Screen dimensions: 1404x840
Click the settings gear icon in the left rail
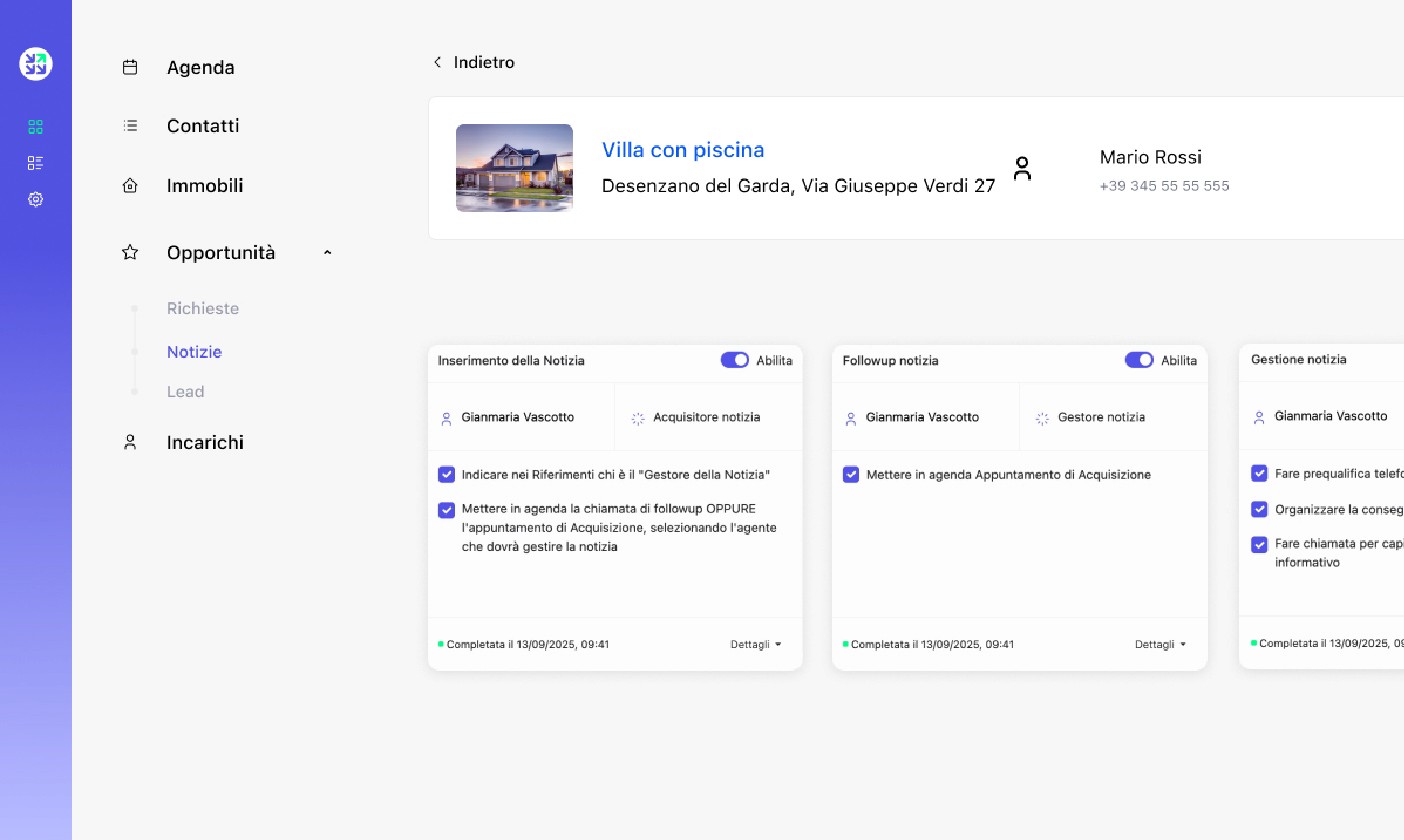(x=35, y=199)
